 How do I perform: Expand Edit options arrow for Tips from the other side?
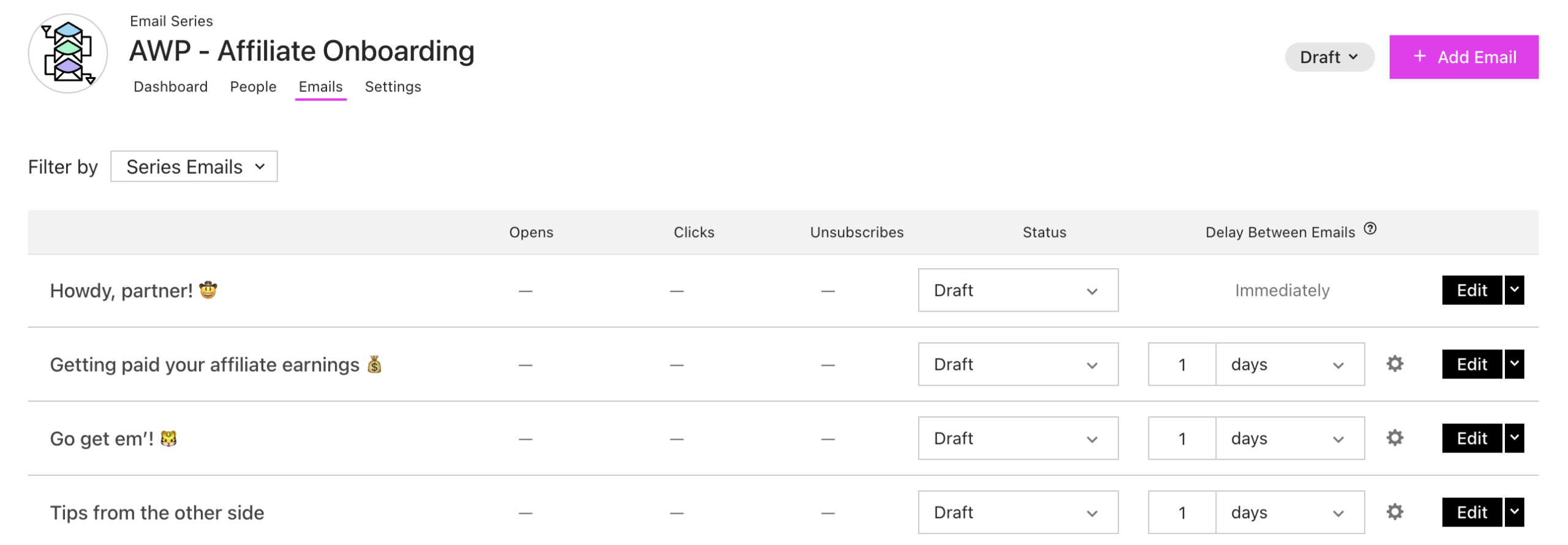tap(1513, 513)
